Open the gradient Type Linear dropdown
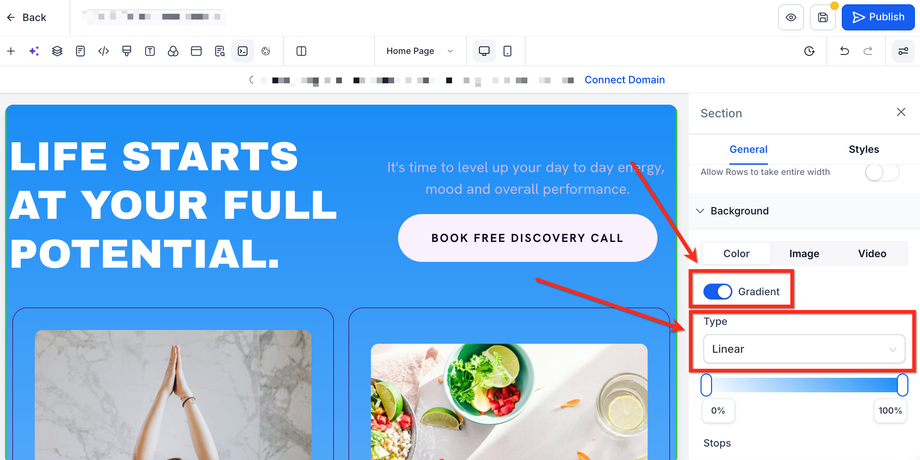The image size is (920, 460). (x=804, y=349)
